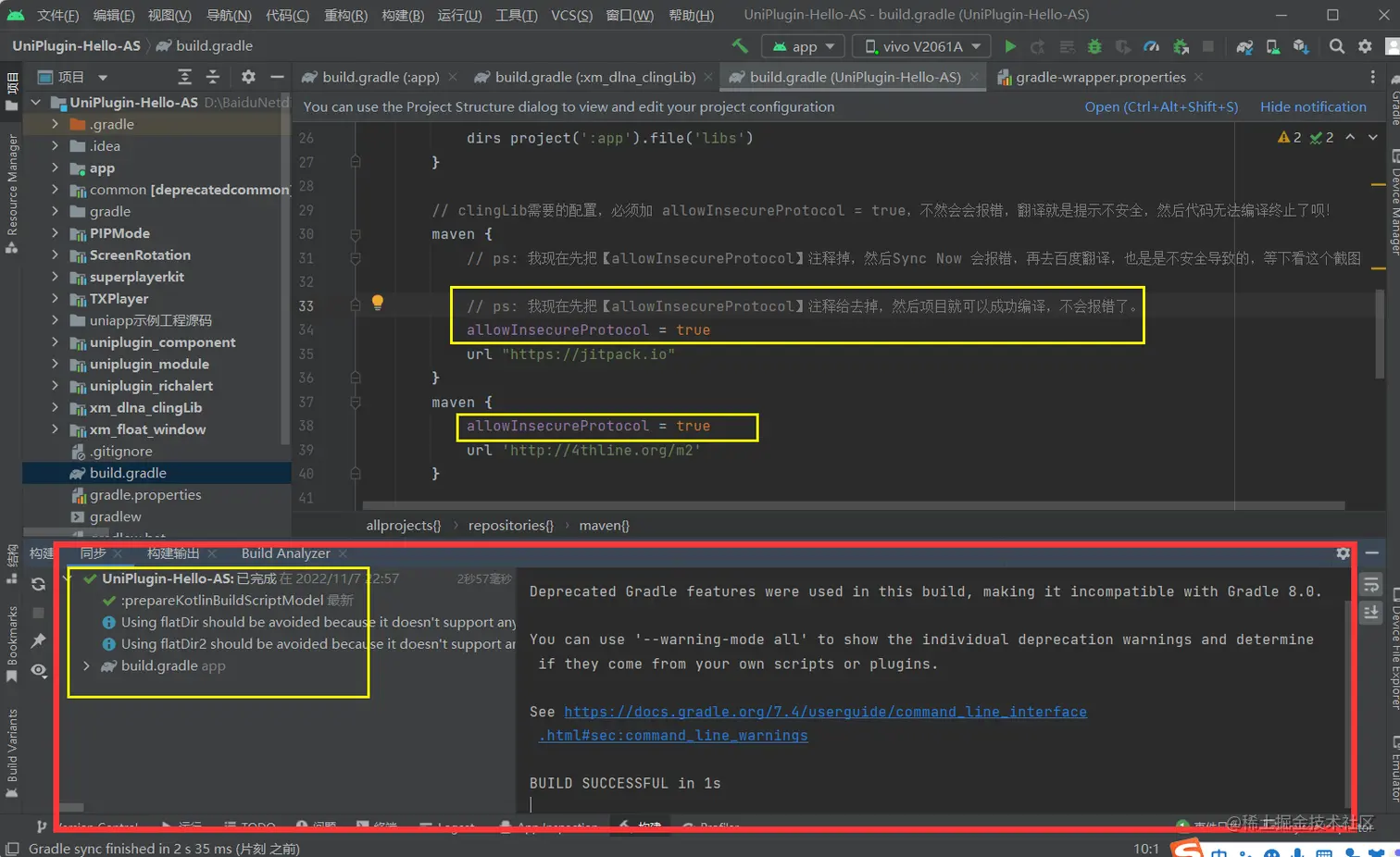
Task: Open the profiler gauge icon in toolbar
Action: (x=1151, y=46)
